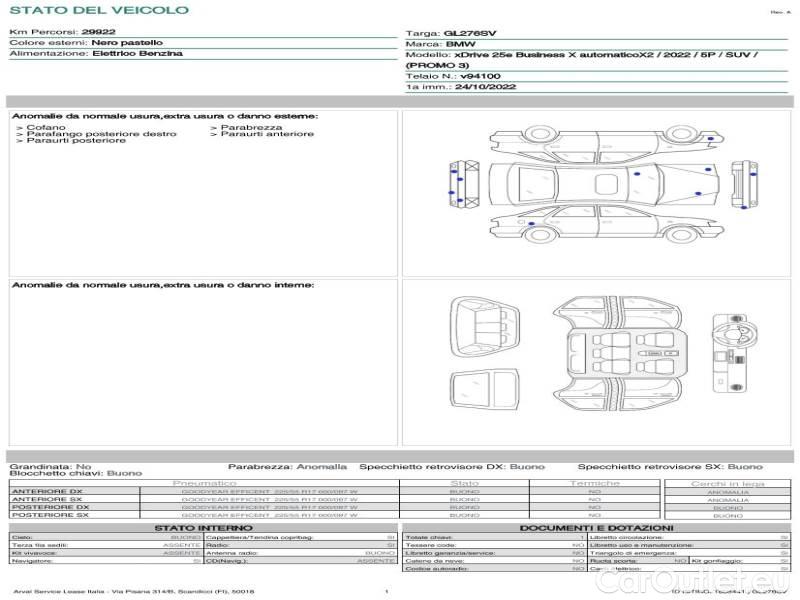Click the 'Tessere code:' row label
The image size is (800, 600).
pos(429,545)
